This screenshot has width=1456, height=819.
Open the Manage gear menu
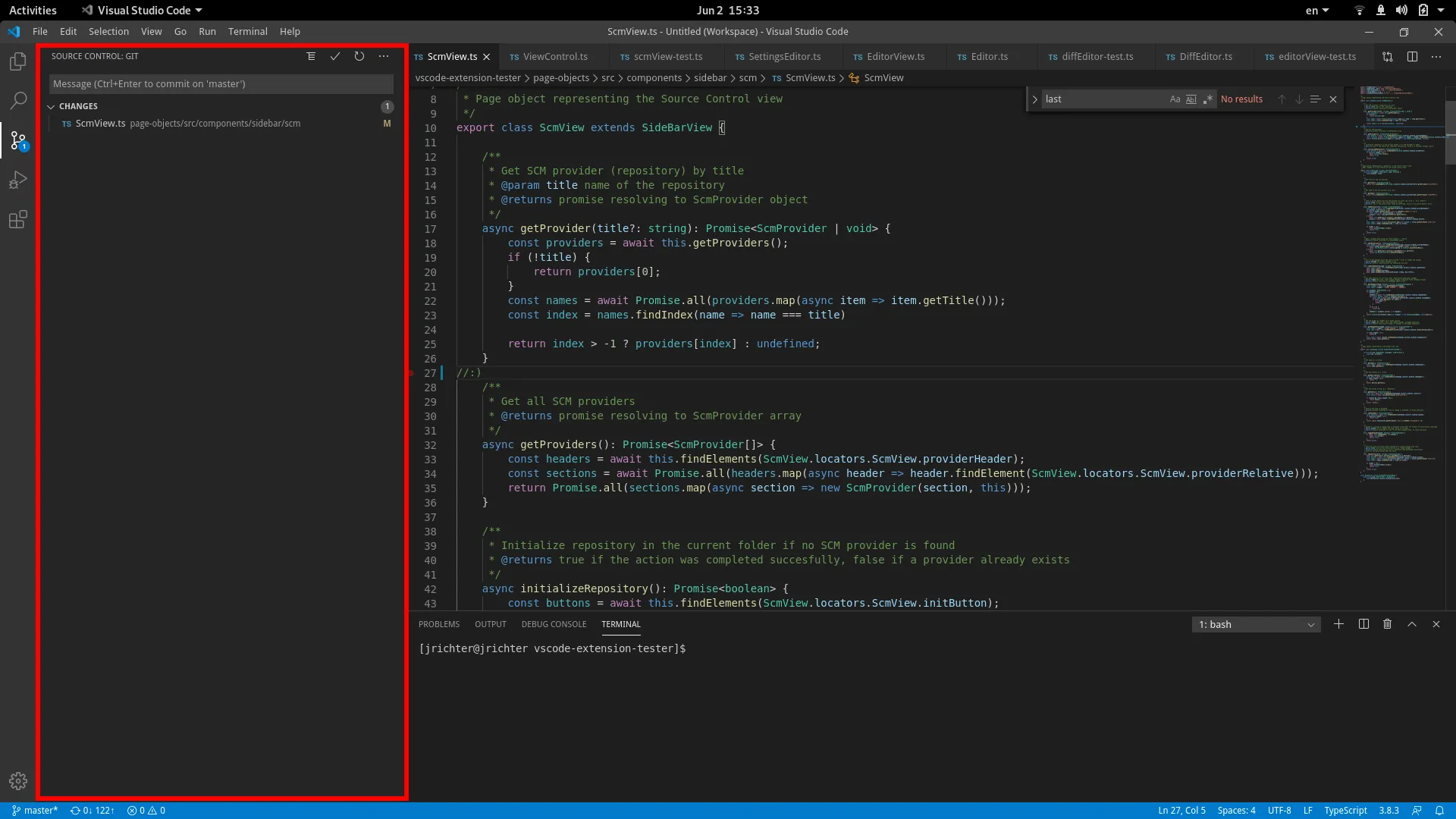coord(18,781)
